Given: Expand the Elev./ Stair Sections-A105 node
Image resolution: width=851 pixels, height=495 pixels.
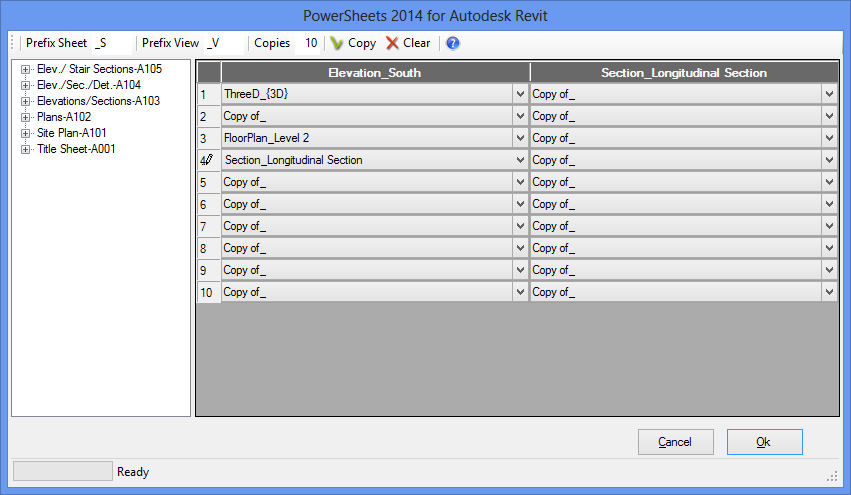Looking at the screenshot, I should [25, 69].
